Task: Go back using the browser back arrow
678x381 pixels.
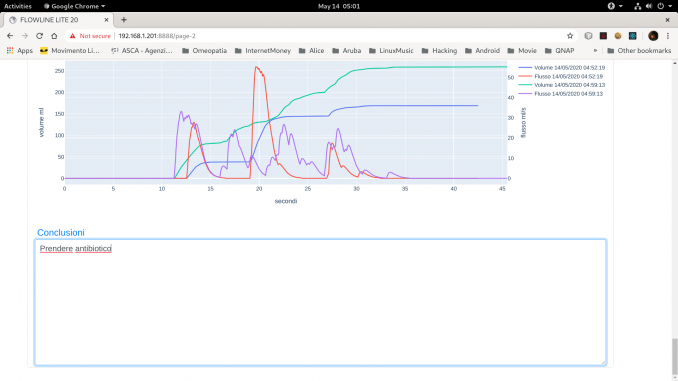Action: [x=10, y=36]
